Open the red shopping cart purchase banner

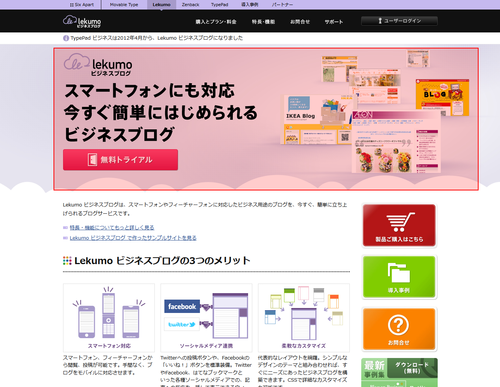coord(399,225)
